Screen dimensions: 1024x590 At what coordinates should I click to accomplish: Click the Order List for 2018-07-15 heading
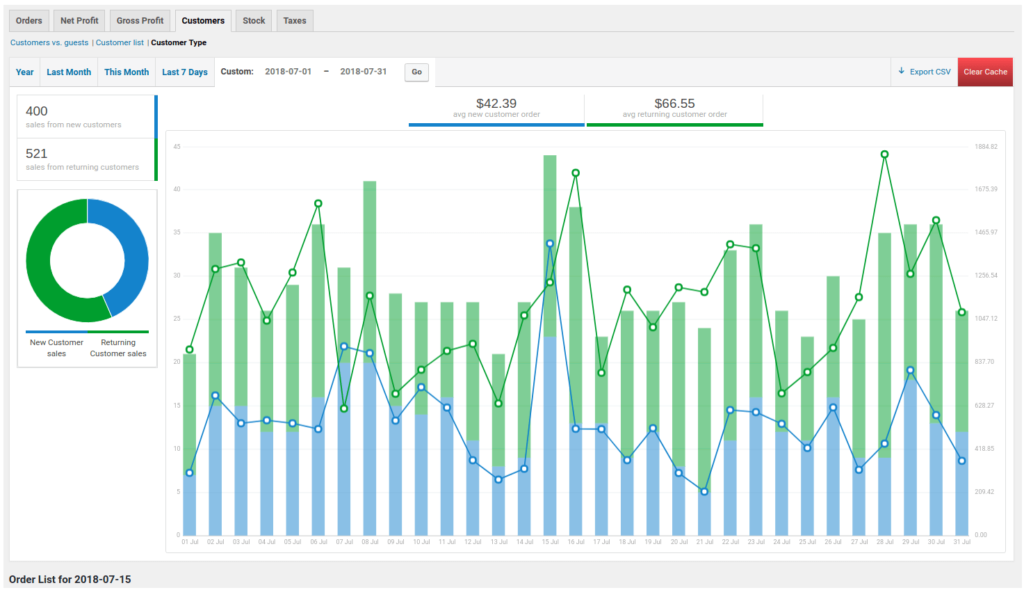pyautogui.click(x=70, y=580)
